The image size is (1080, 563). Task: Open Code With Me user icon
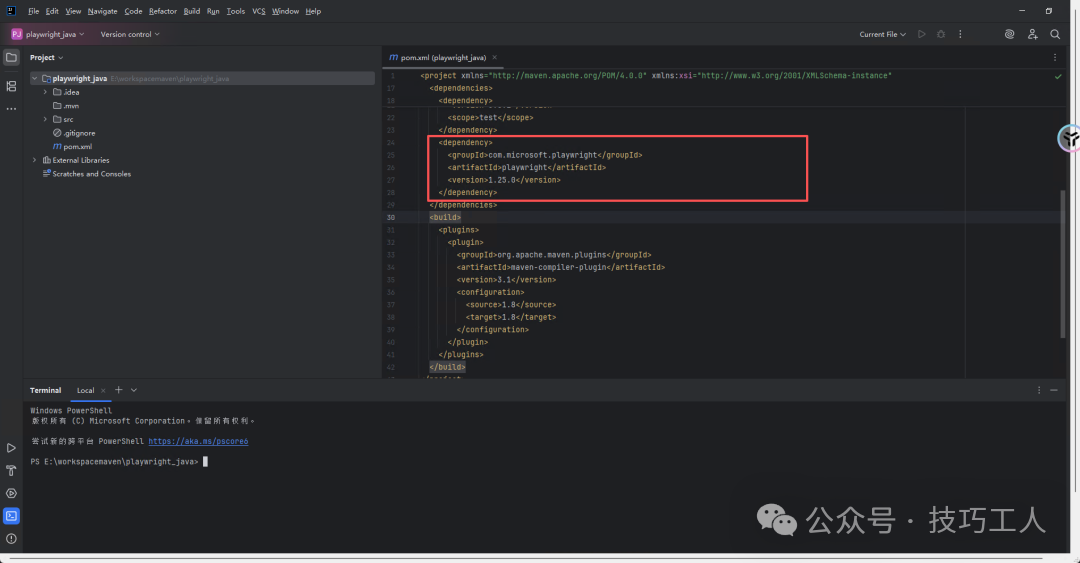1032,34
